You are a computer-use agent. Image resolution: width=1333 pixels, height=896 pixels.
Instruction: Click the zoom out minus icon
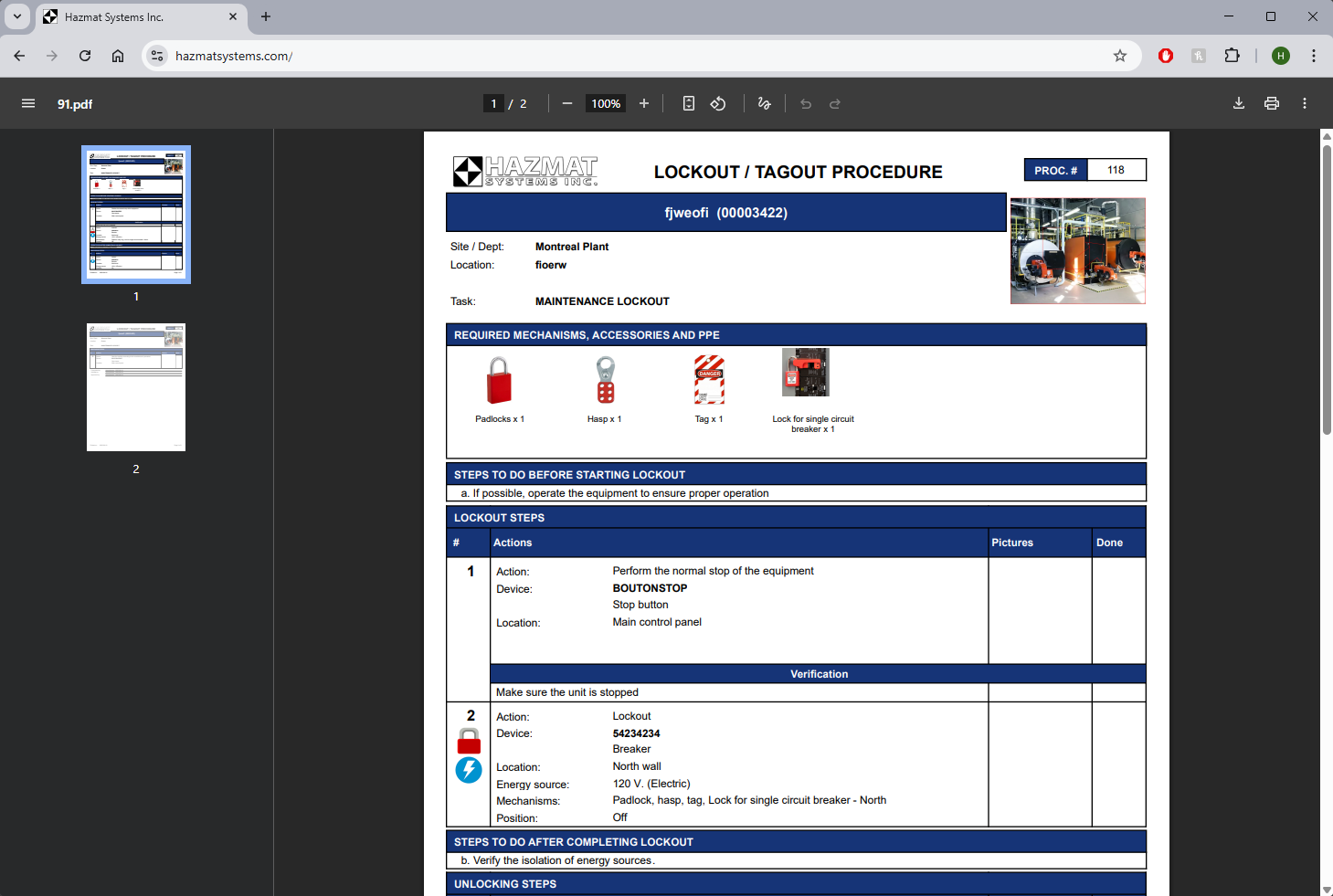[x=567, y=103]
